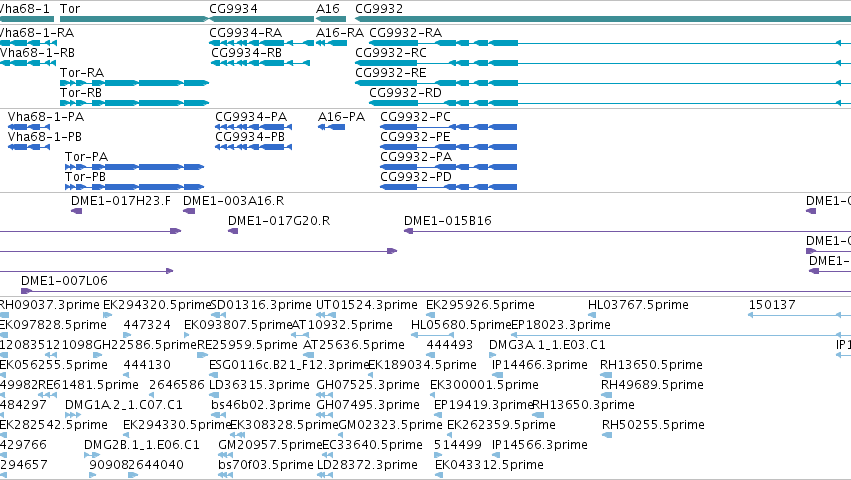Select the DME1-007L06 BAC label

[x=65, y=281]
